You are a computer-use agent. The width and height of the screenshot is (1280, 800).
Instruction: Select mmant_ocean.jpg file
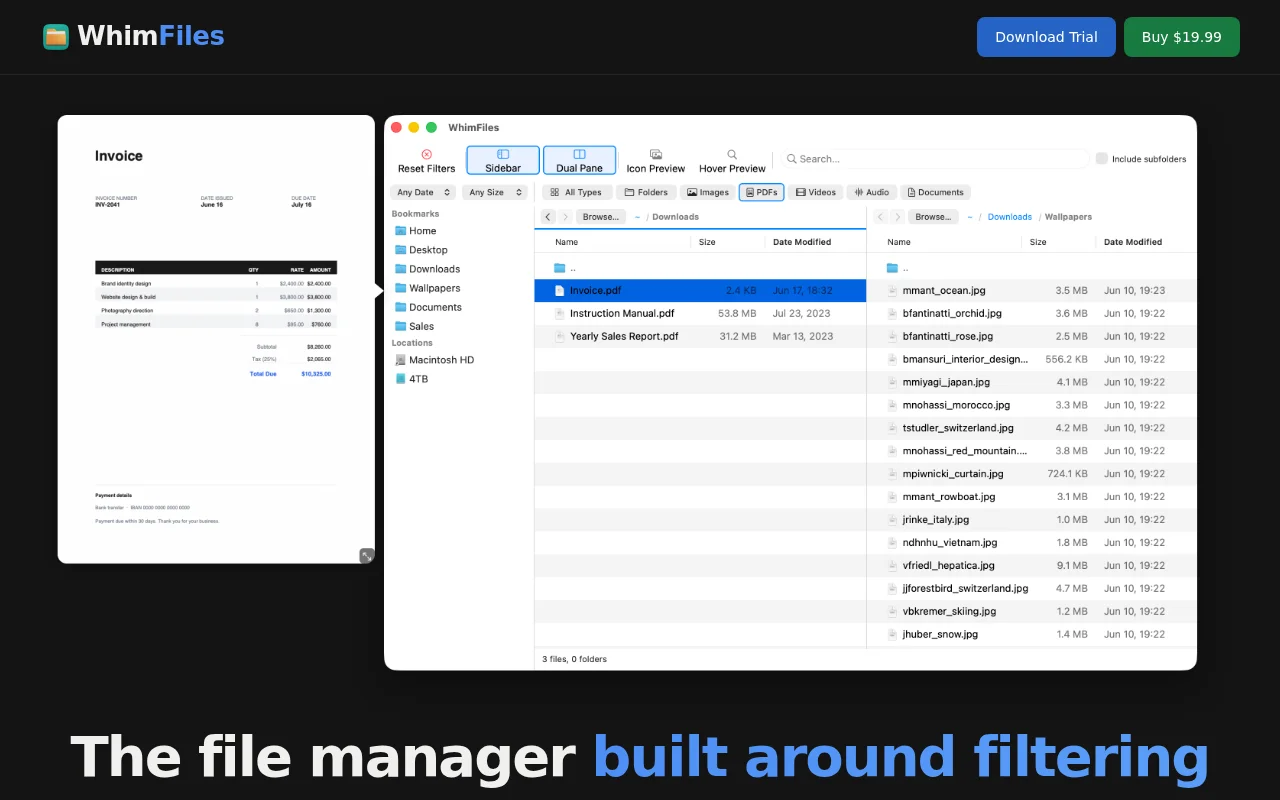[x=1032, y=291]
